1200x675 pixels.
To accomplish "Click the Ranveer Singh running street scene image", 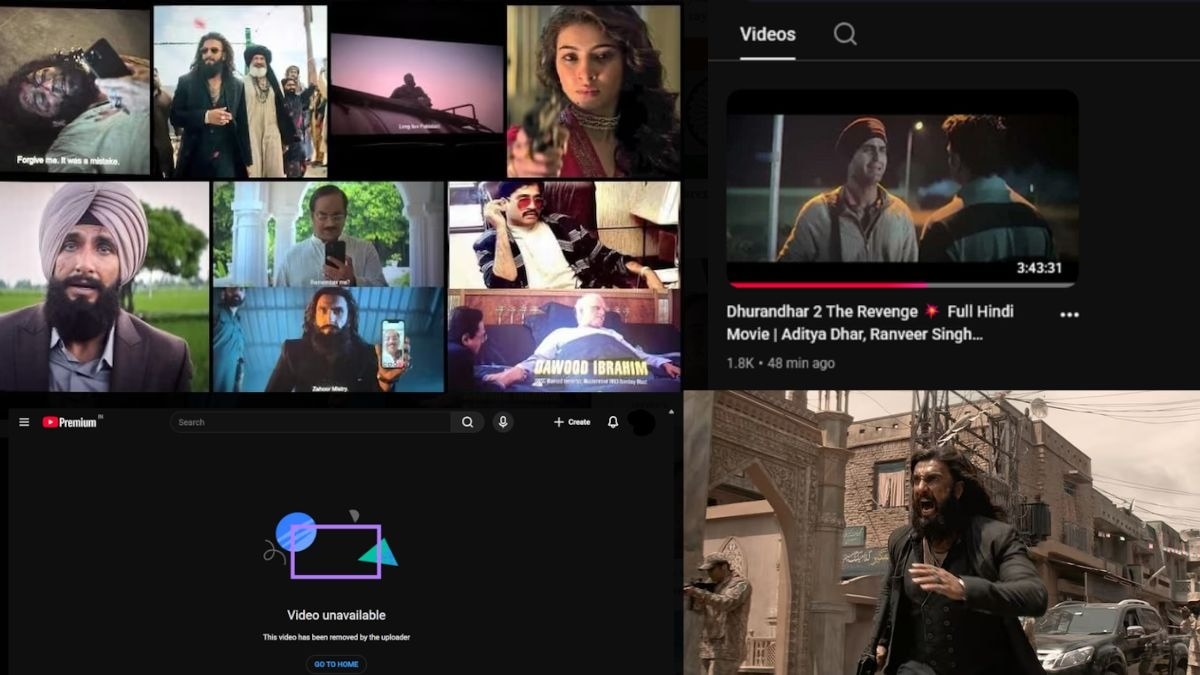I will 940,535.
